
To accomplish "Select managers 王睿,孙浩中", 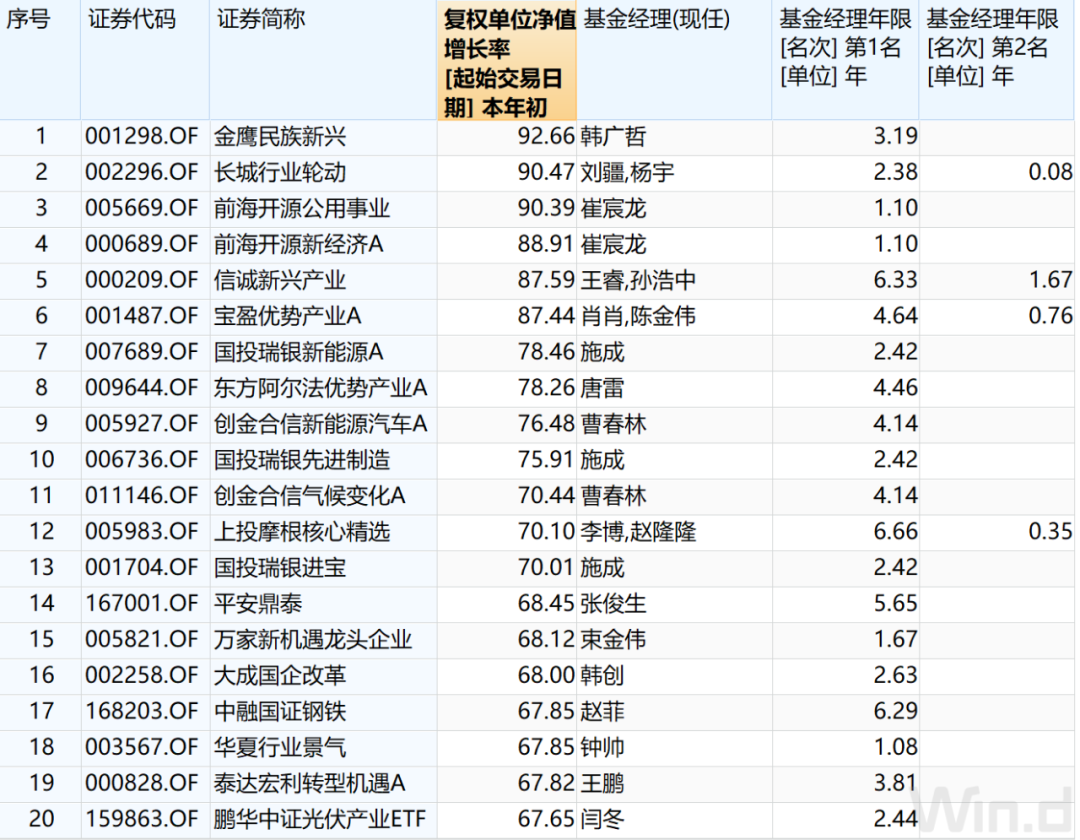I will point(638,280).
